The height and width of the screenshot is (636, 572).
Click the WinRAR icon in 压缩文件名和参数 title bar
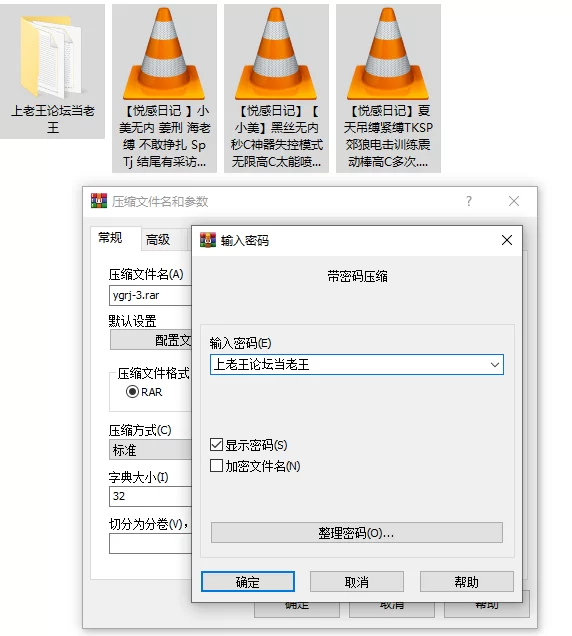pos(99,201)
